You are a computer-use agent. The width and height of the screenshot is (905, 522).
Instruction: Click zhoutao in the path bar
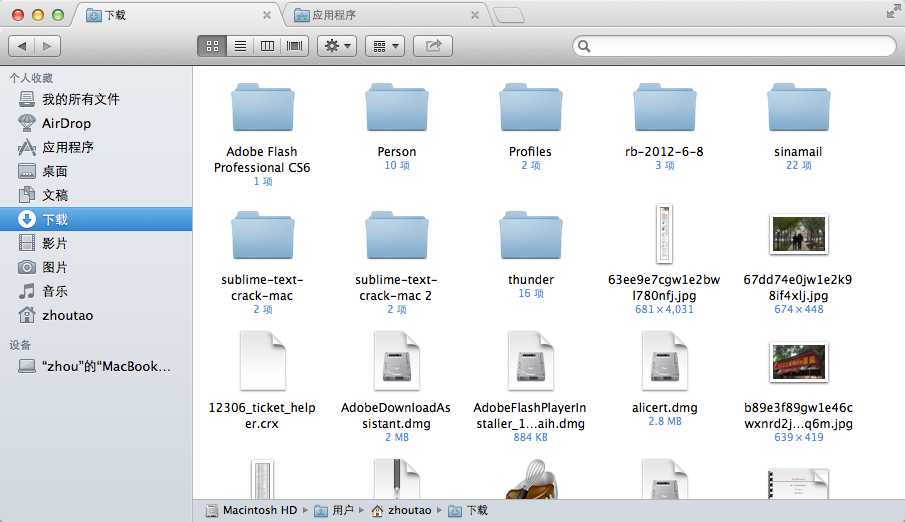[402, 510]
